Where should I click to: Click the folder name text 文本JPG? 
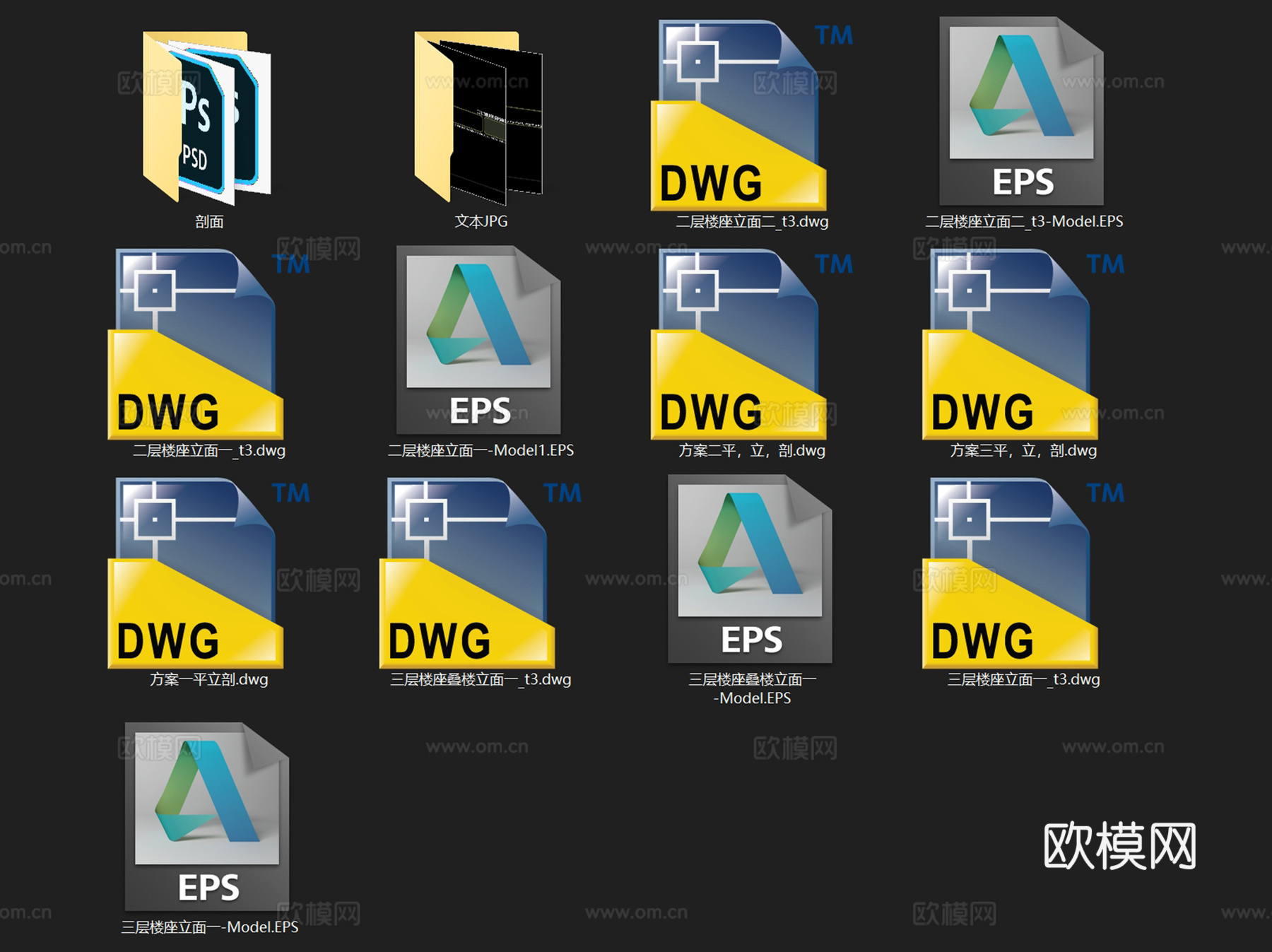tap(481, 221)
